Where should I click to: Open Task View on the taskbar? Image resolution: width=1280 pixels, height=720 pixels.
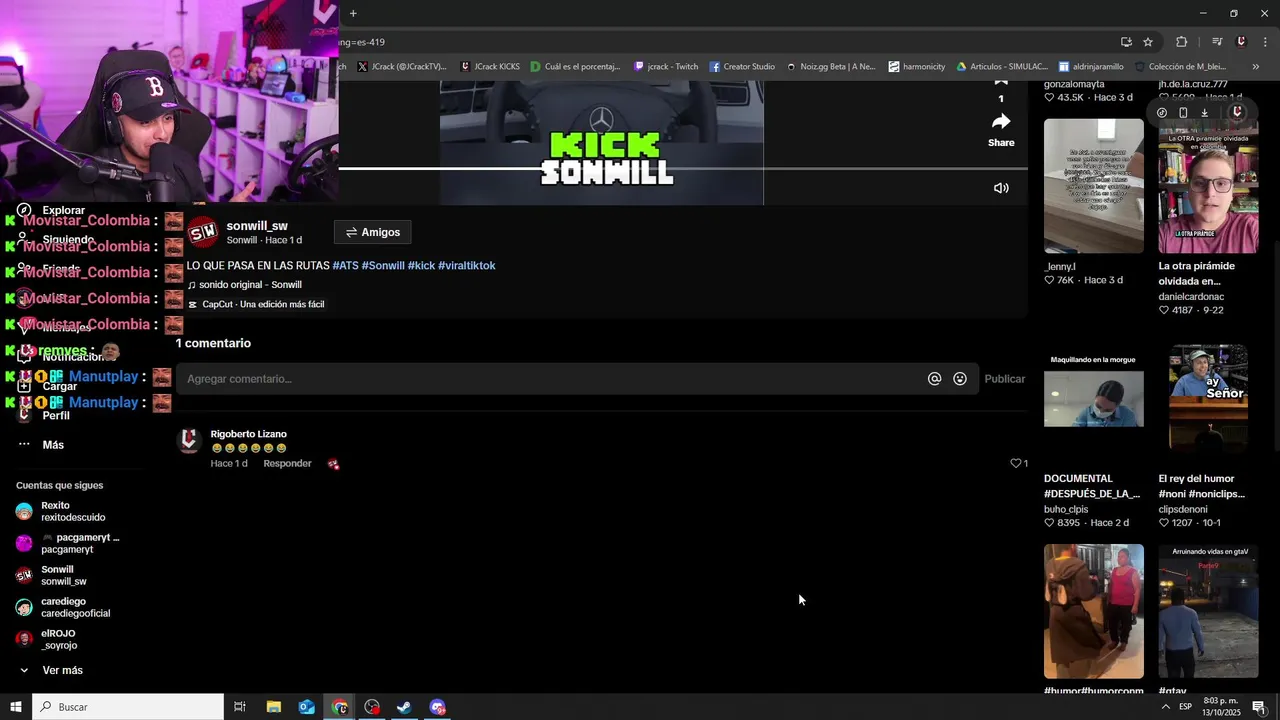click(240, 707)
